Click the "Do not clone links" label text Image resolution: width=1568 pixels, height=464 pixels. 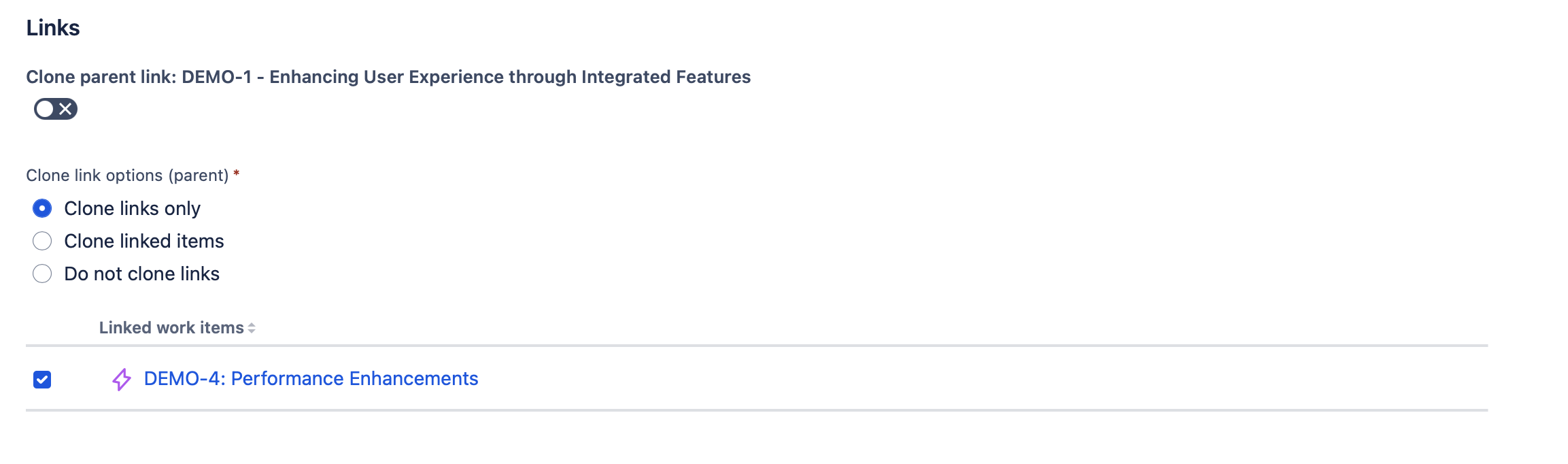pos(141,274)
